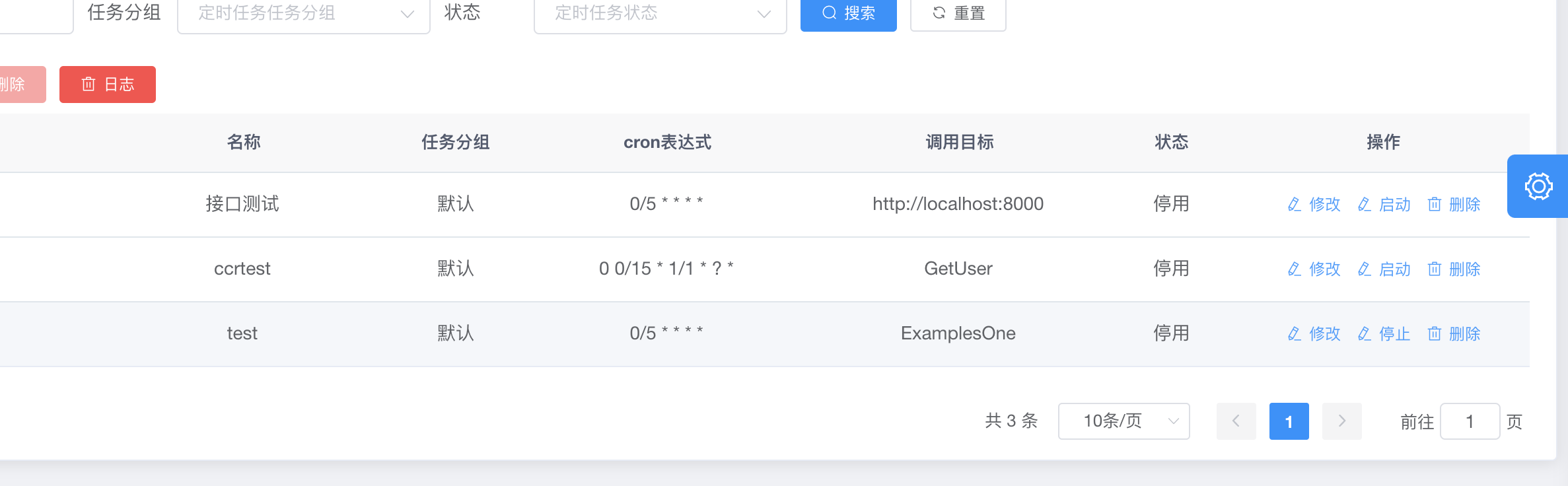Focus the 前往 page number input
The width and height of the screenshot is (1568, 486).
pos(1470,421)
